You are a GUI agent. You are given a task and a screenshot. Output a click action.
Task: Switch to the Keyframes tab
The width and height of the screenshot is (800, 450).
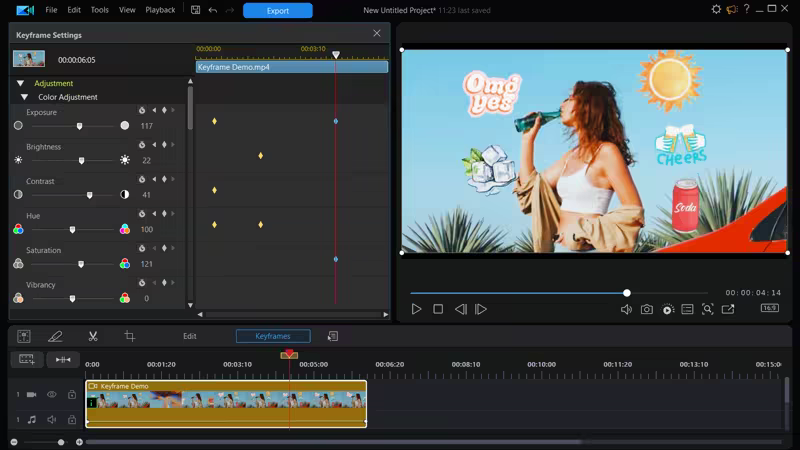pyautogui.click(x=273, y=337)
